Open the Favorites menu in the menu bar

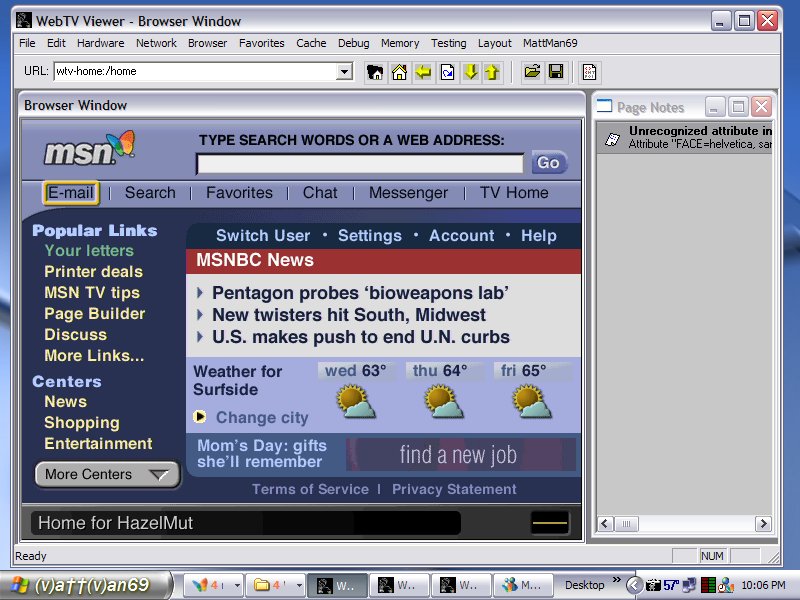262,43
